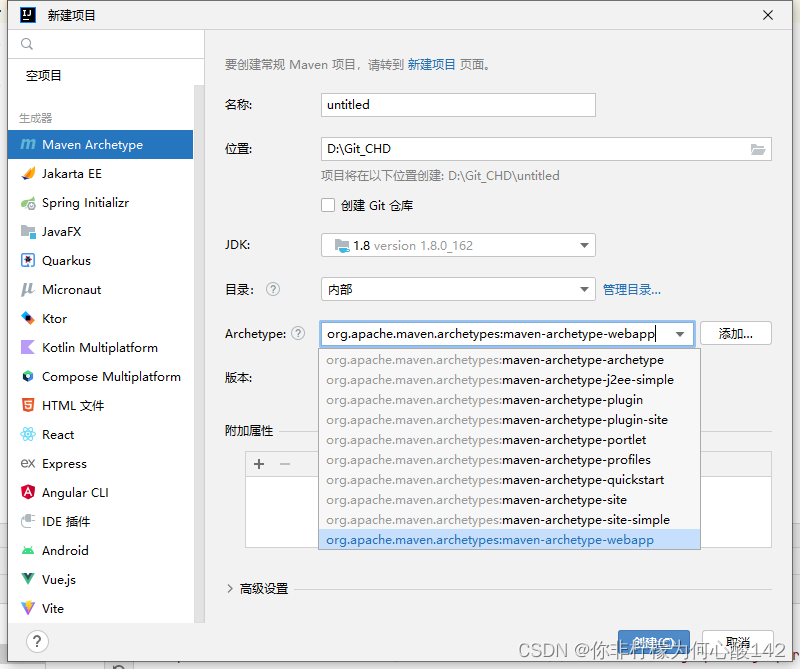Click the Angular CLI icon

click(28, 492)
